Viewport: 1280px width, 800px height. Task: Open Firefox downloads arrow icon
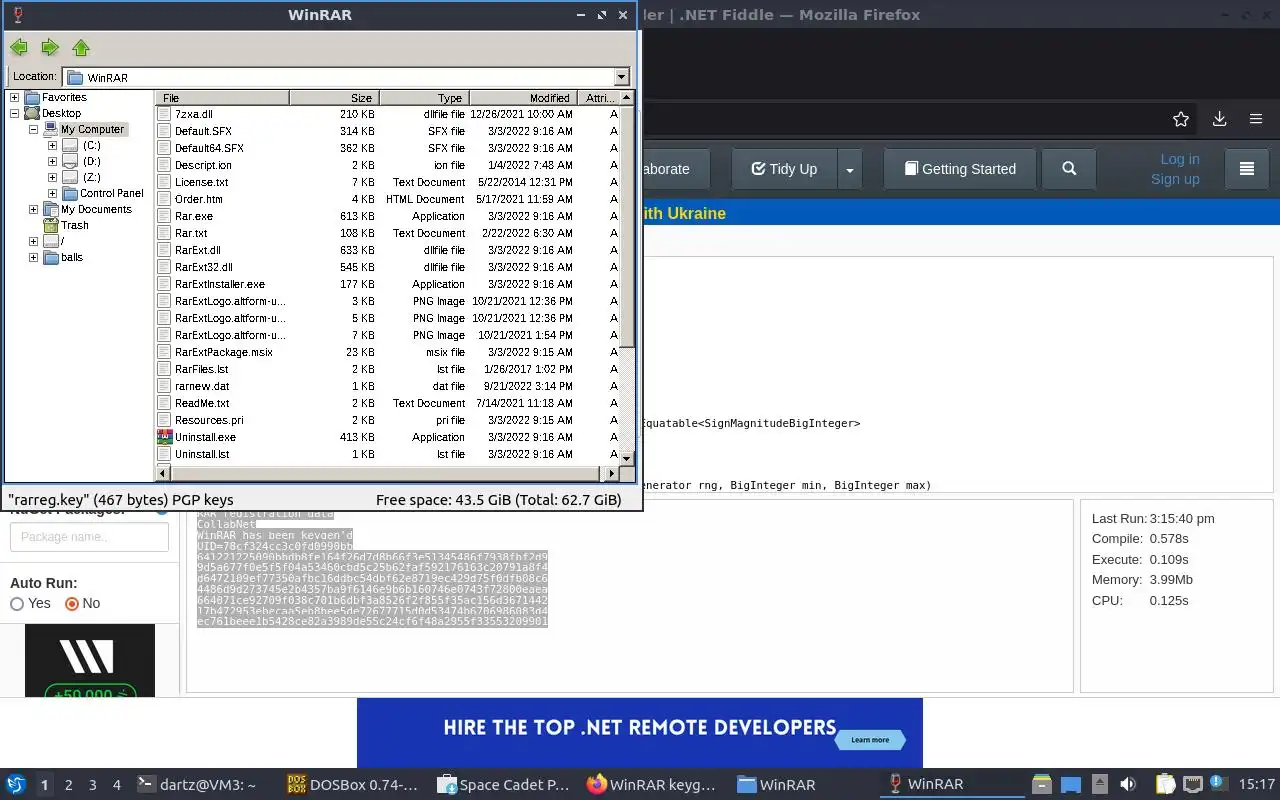pos(1219,119)
